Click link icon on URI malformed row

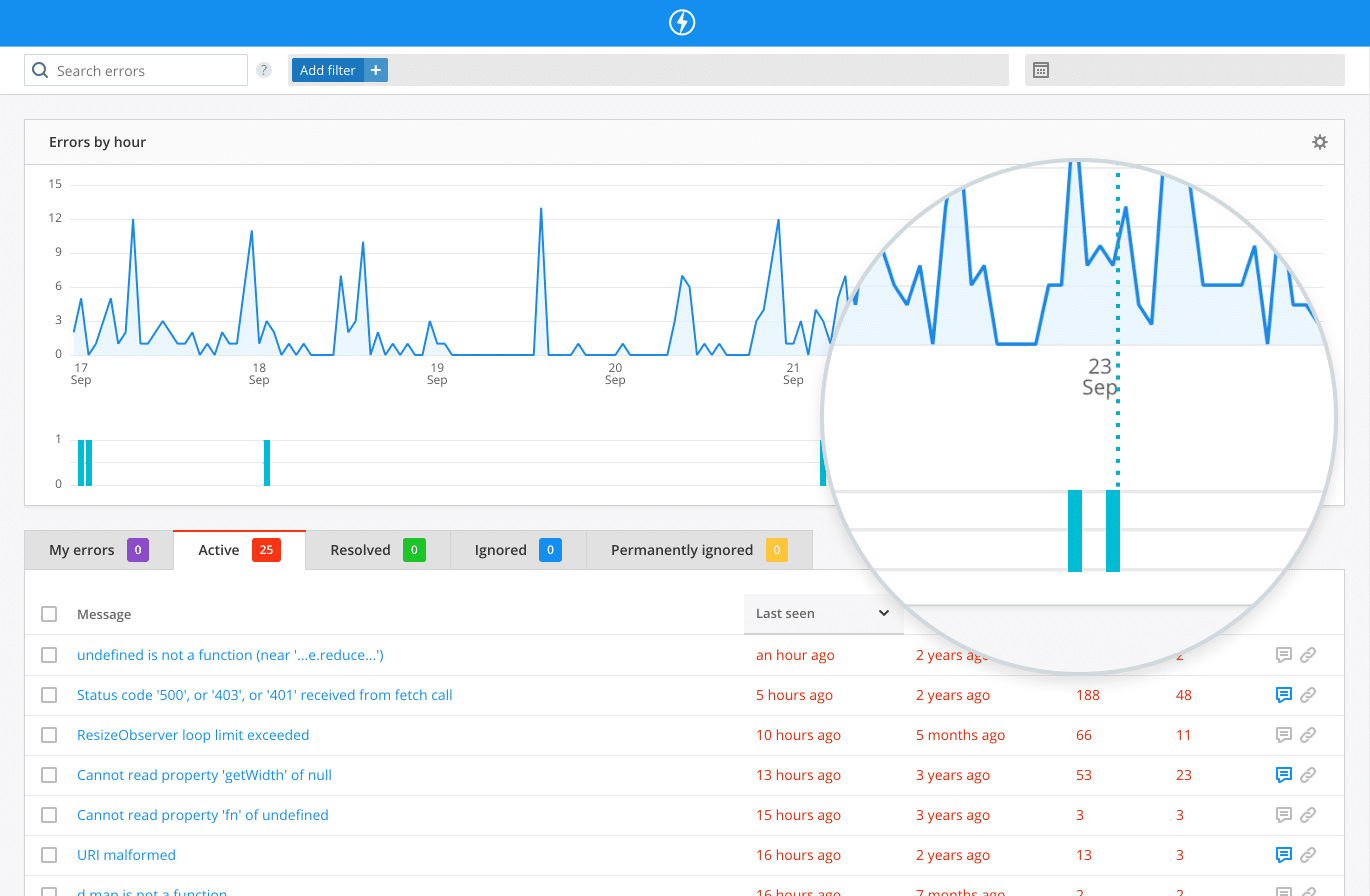pos(1307,855)
